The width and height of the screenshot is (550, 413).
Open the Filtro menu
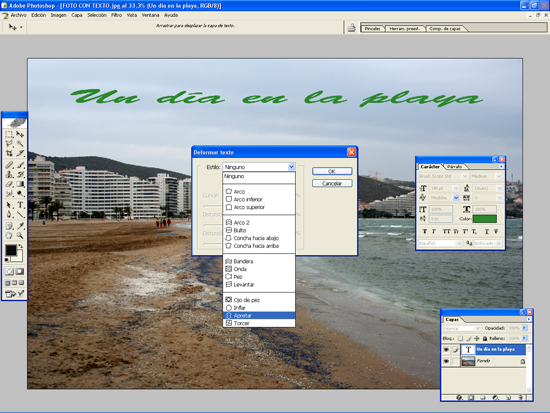click(116, 15)
